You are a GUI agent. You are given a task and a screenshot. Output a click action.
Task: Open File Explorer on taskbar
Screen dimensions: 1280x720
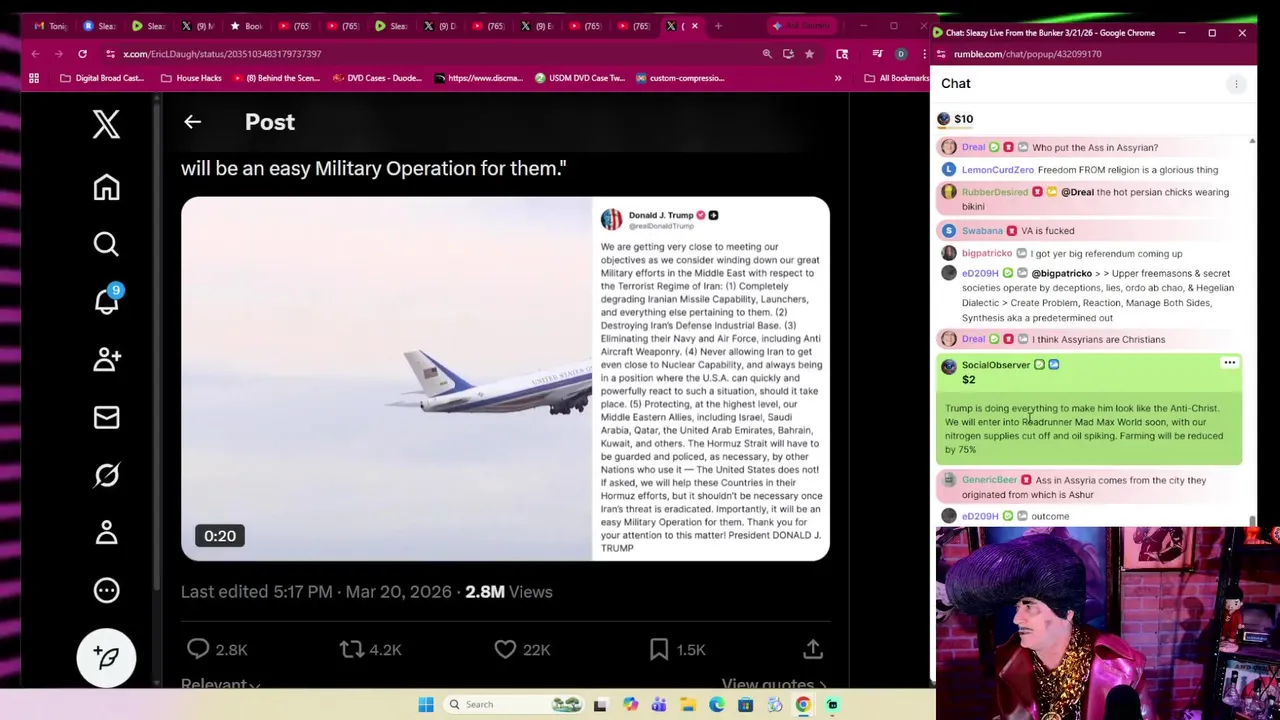(688, 705)
